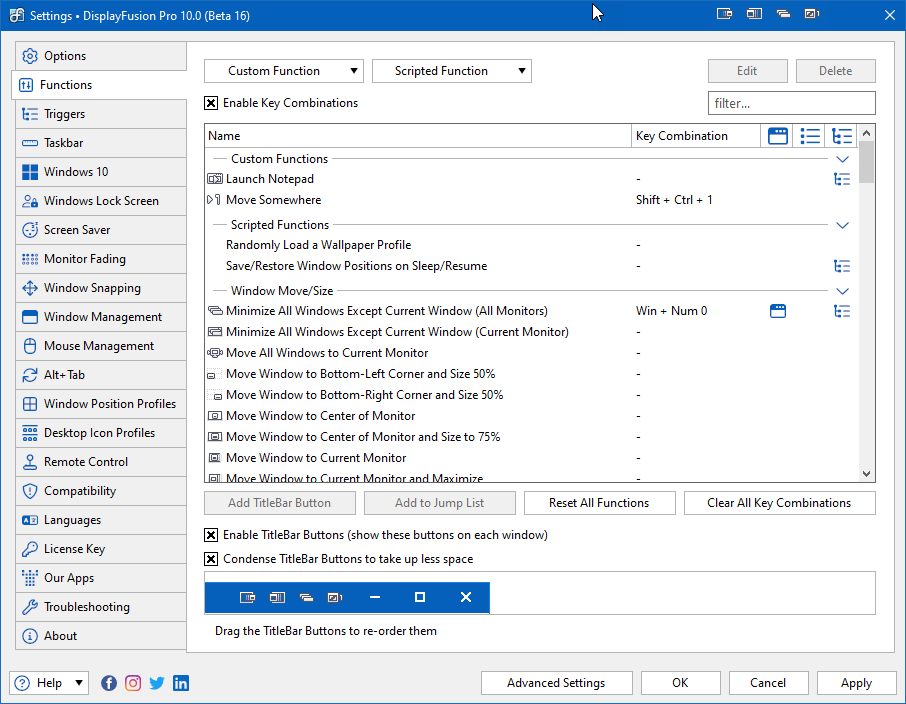
Task: Open the Help dropdown menu
Action: 49,683
